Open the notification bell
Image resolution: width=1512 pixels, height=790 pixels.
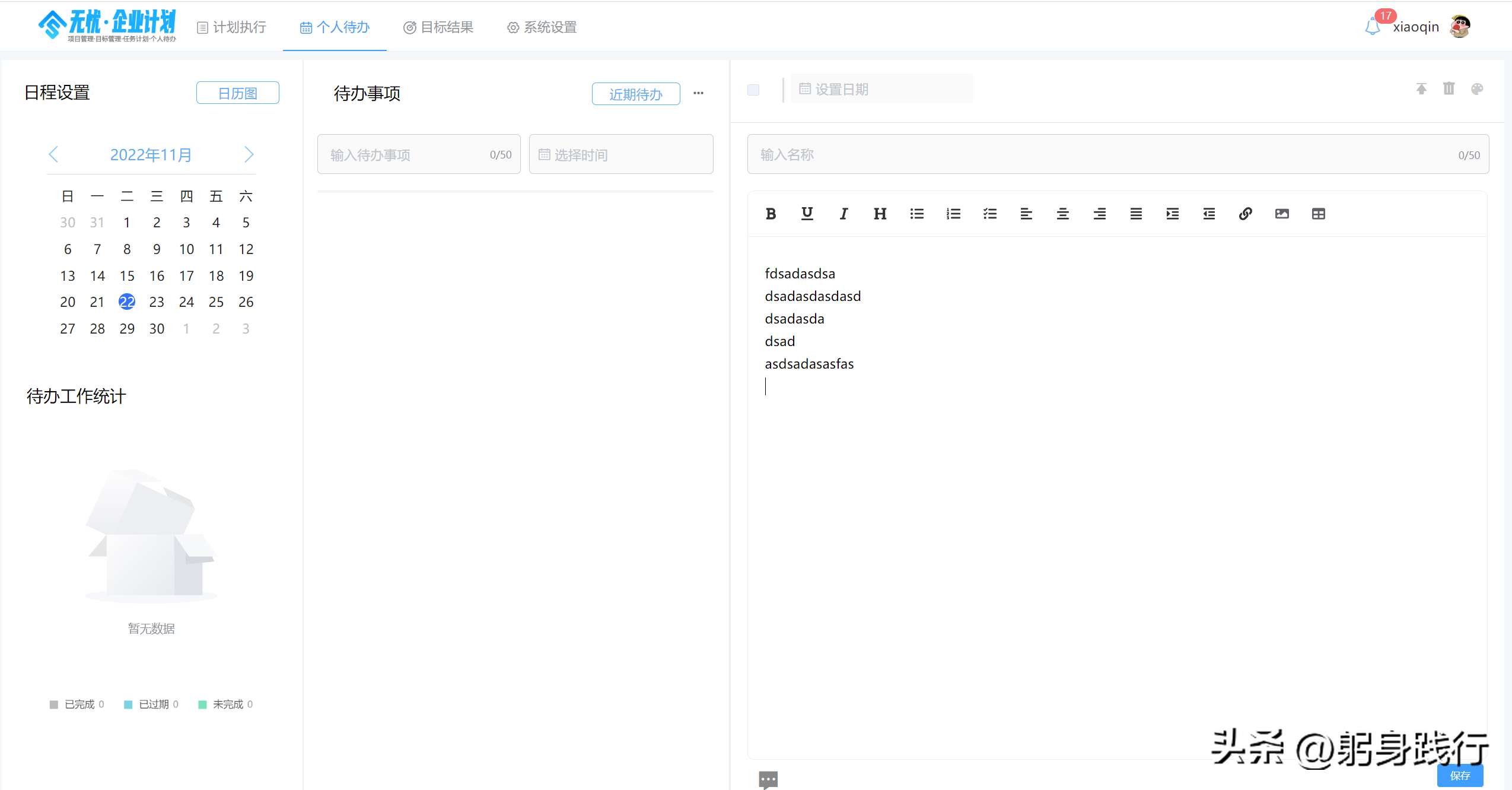click(1372, 27)
